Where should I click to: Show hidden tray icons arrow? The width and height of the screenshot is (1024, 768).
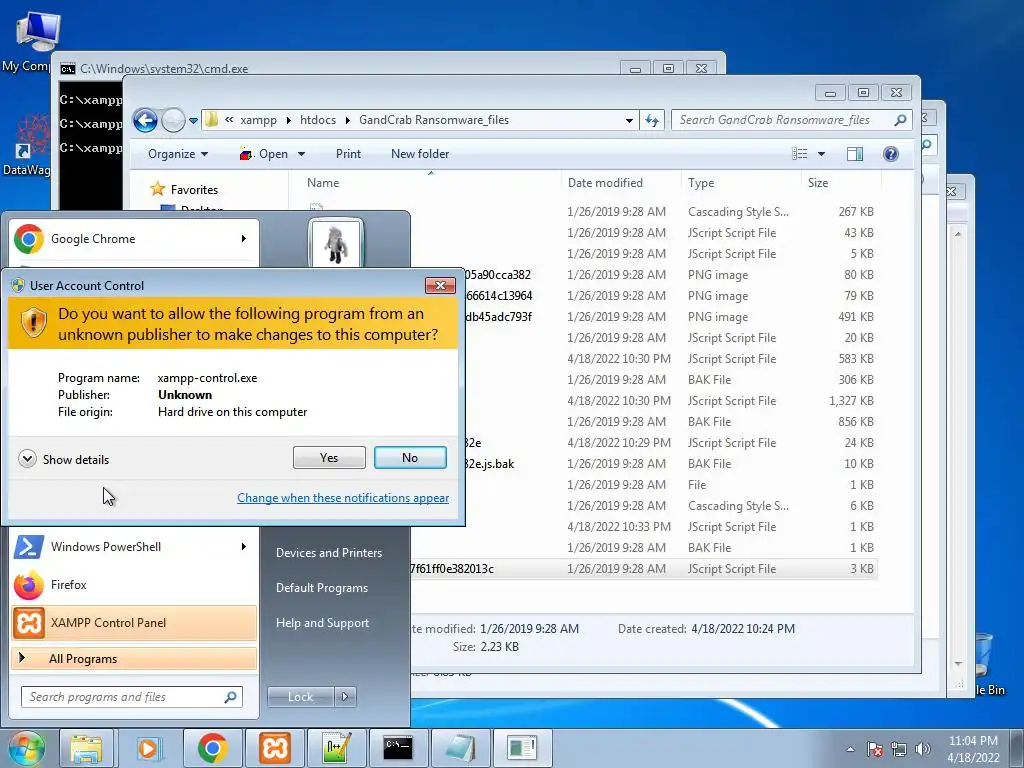coord(850,749)
